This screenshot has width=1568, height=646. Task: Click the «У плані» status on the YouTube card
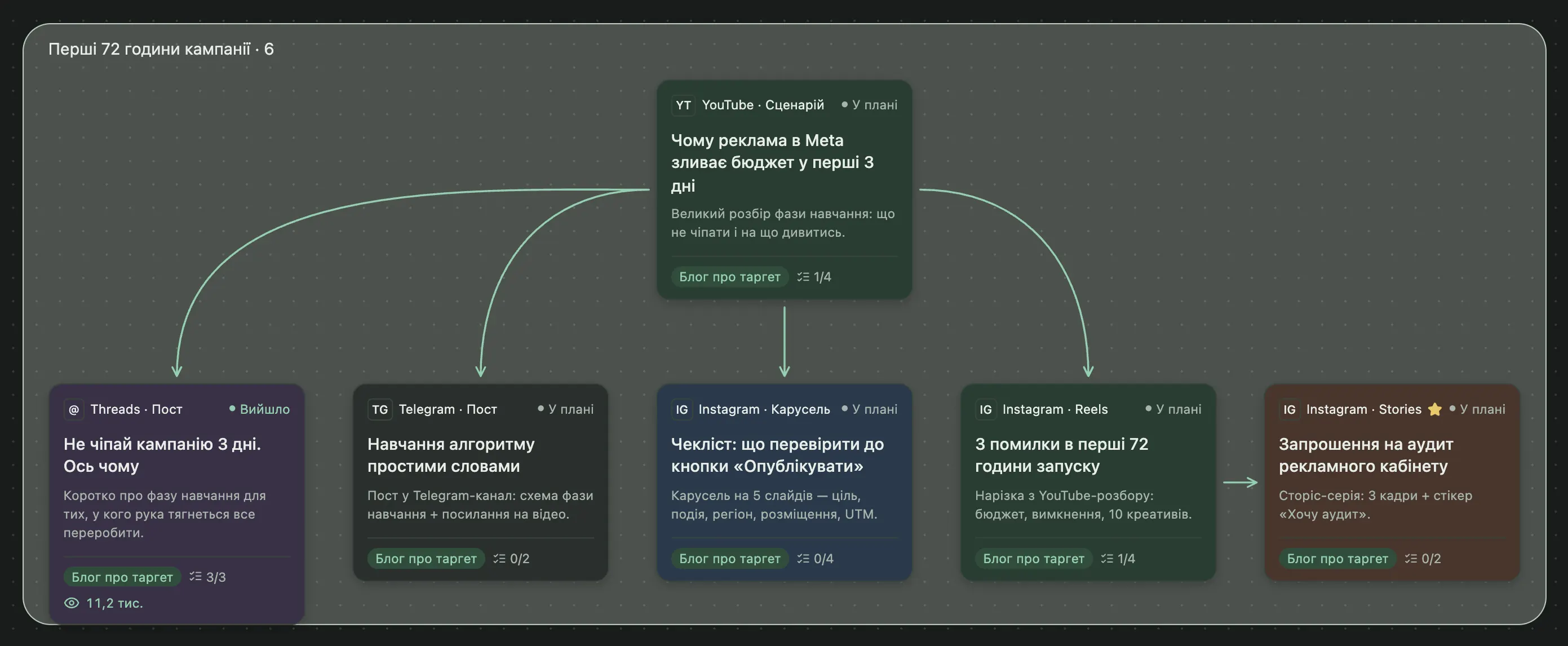(869, 105)
